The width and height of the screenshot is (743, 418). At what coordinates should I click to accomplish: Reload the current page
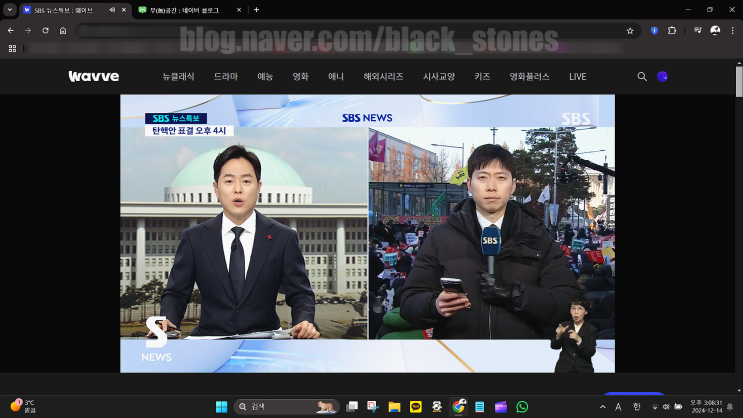tap(45, 30)
